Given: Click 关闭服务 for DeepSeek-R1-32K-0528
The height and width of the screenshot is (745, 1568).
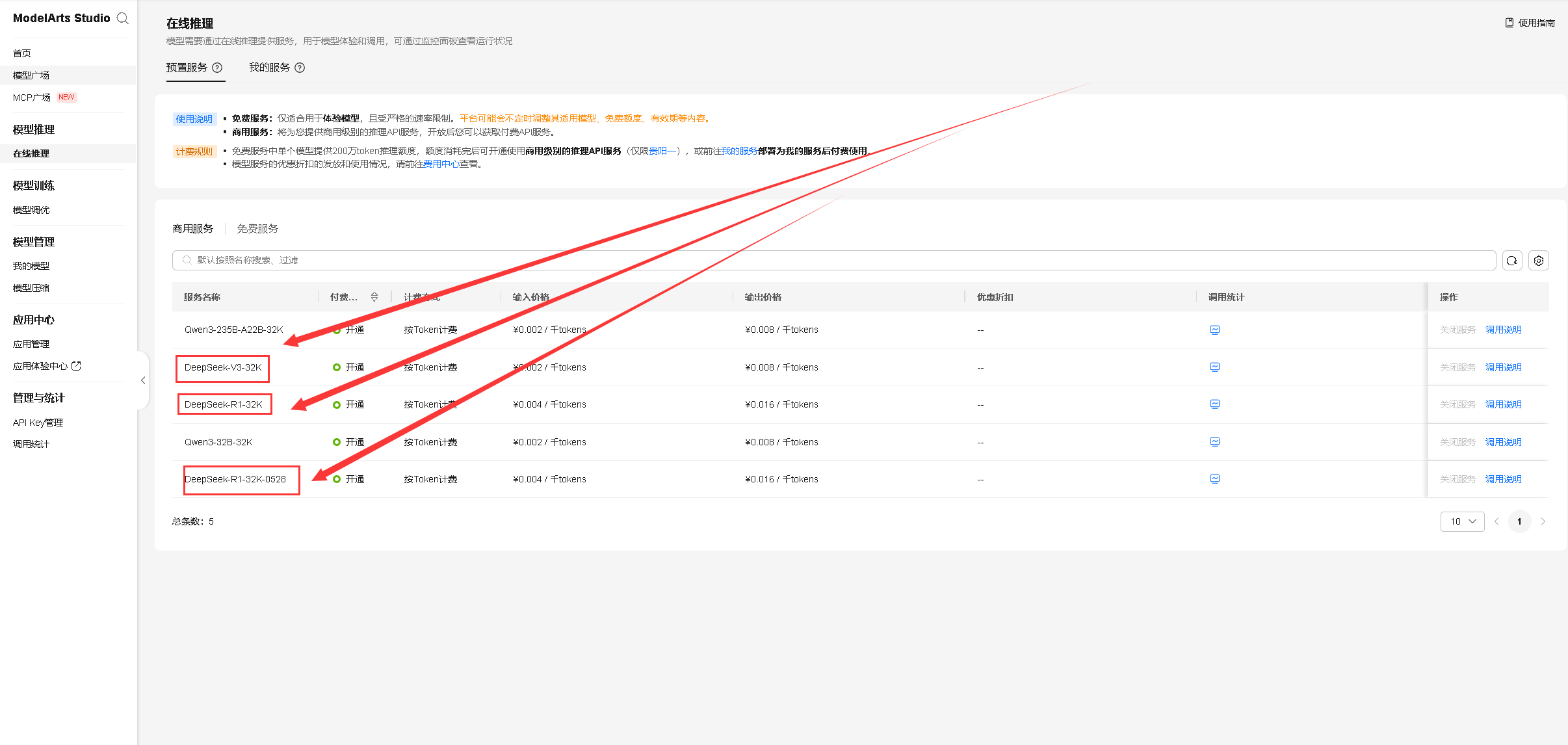Looking at the screenshot, I should [1458, 479].
